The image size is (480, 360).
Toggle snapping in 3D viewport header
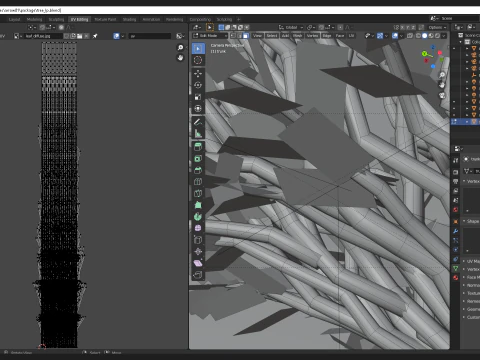click(321, 27)
